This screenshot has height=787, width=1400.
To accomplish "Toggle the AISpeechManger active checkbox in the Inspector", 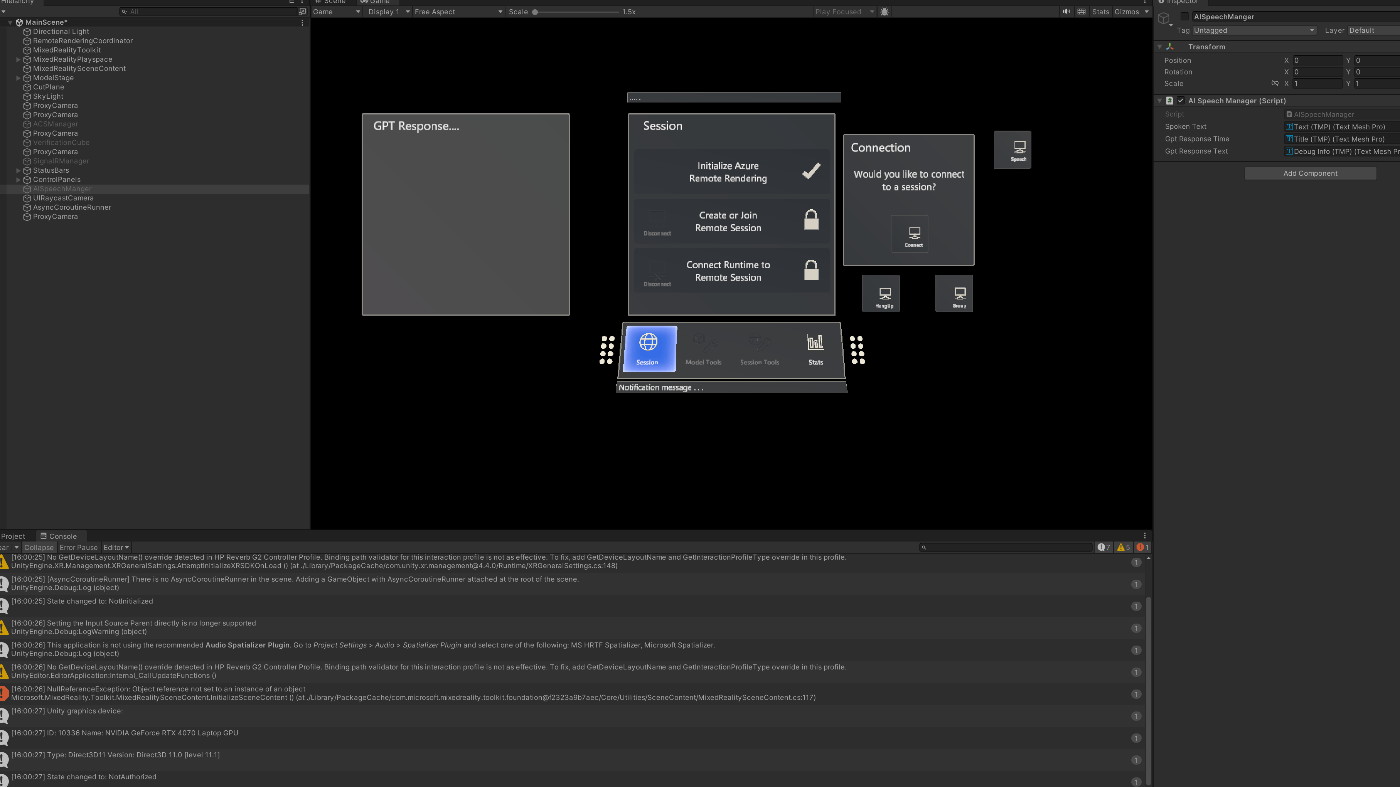I will [1185, 17].
